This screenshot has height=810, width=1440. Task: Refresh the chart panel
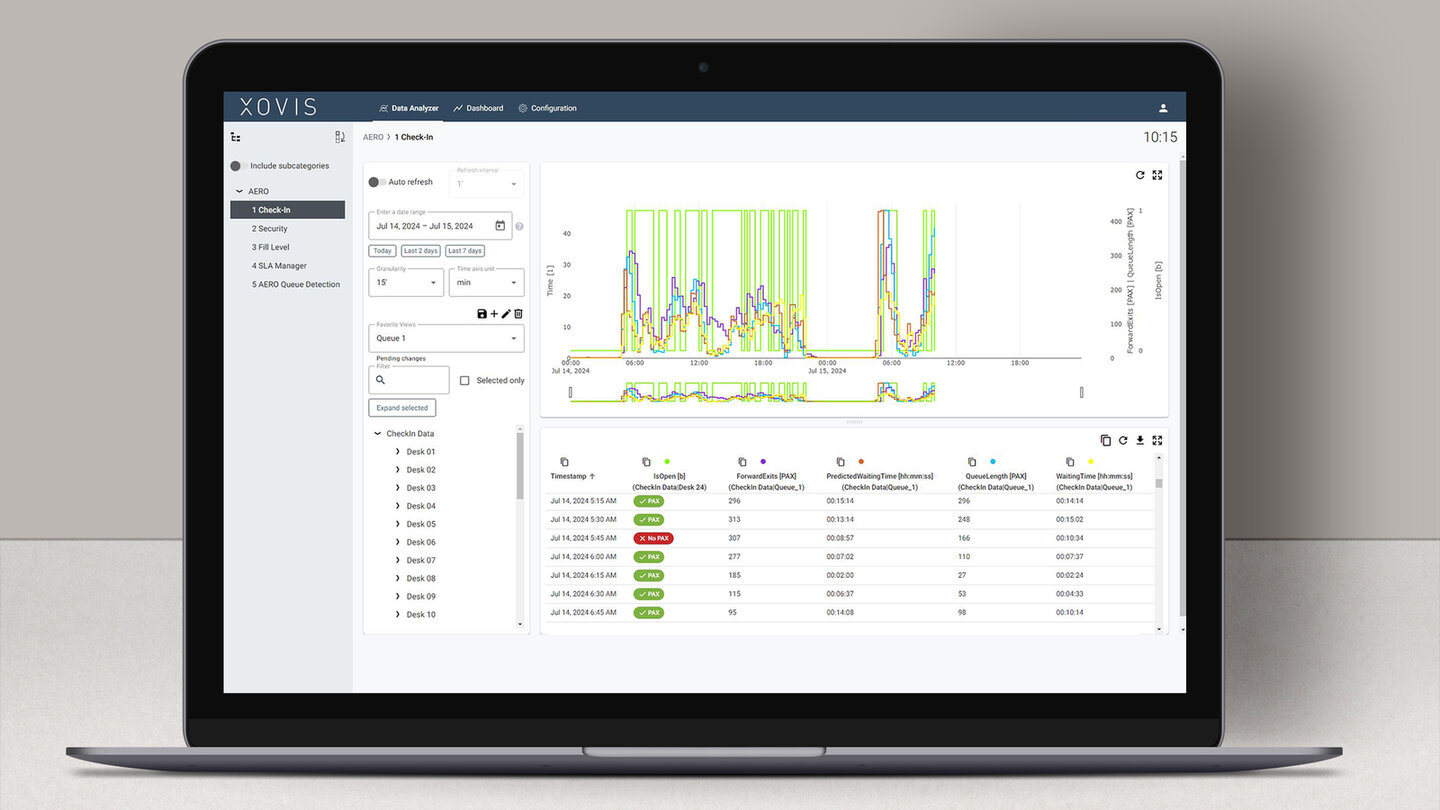pos(1140,175)
